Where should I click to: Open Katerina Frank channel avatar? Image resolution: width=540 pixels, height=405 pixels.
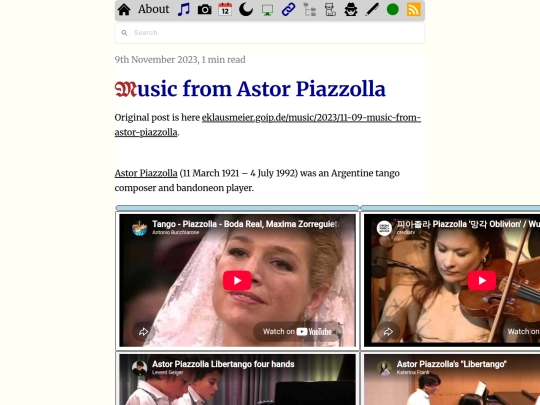point(384,368)
